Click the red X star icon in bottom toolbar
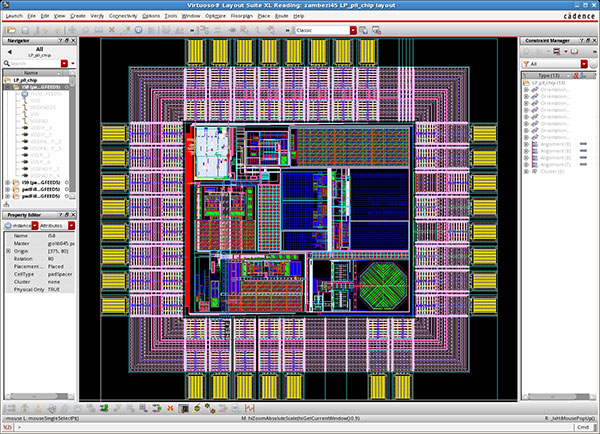Image resolution: width=600 pixels, height=434 pixels. pos(170,408)
